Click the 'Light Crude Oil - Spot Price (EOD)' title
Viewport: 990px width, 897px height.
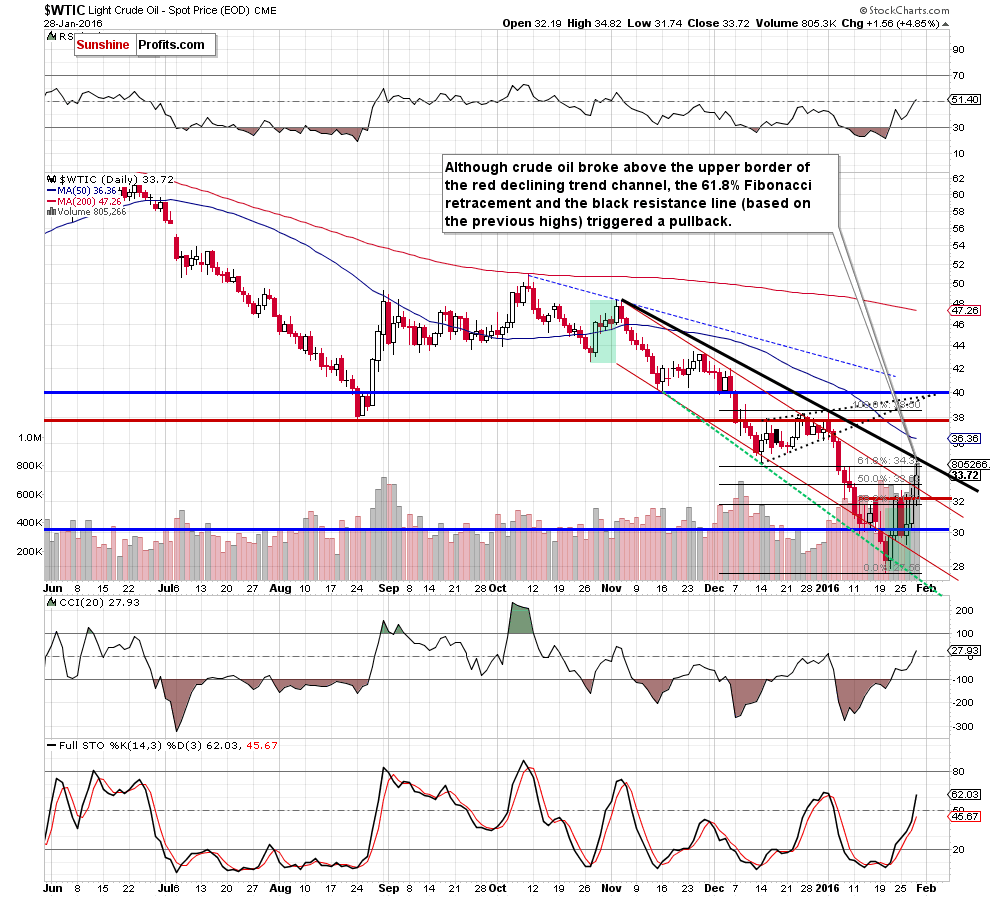[169, 11]
